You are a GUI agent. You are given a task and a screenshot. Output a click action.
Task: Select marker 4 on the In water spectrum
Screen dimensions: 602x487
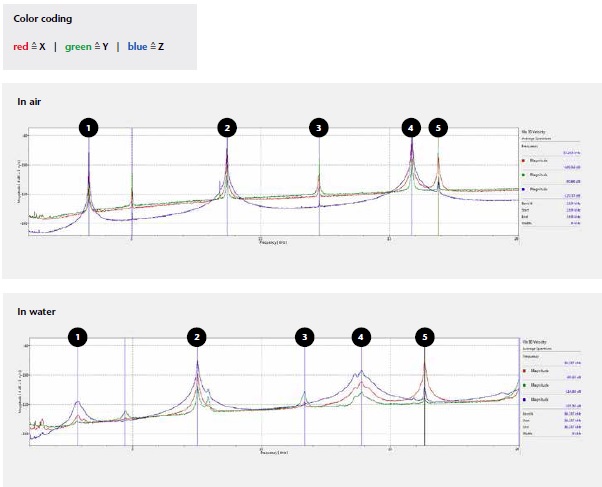coord(361,338)
